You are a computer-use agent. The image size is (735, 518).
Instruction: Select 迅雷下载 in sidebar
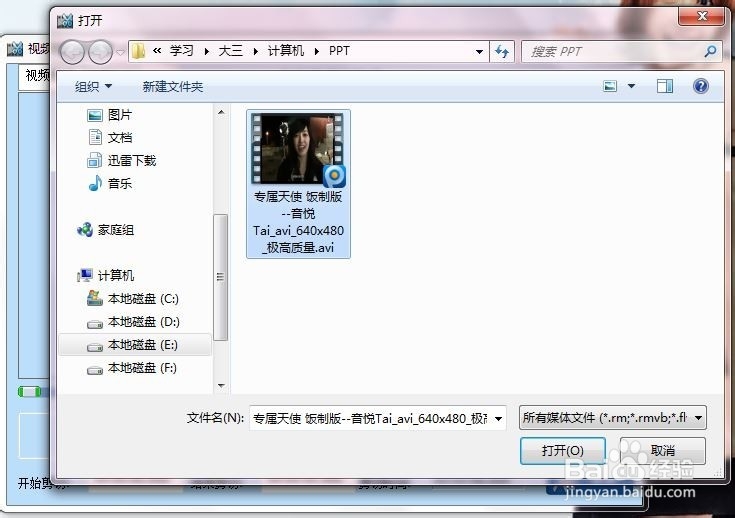(x=121, y=160)
